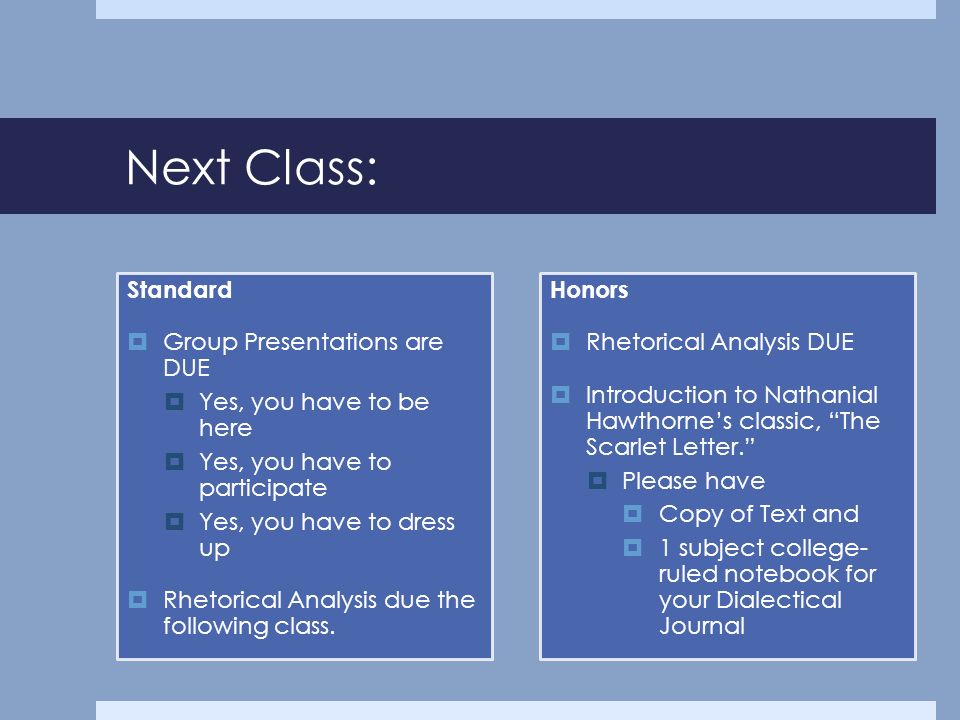Click the bullet icon beside 'Rhetorical Analysis due the following class'
Viewport: 960px width, 720px height.
click(138, 599)
